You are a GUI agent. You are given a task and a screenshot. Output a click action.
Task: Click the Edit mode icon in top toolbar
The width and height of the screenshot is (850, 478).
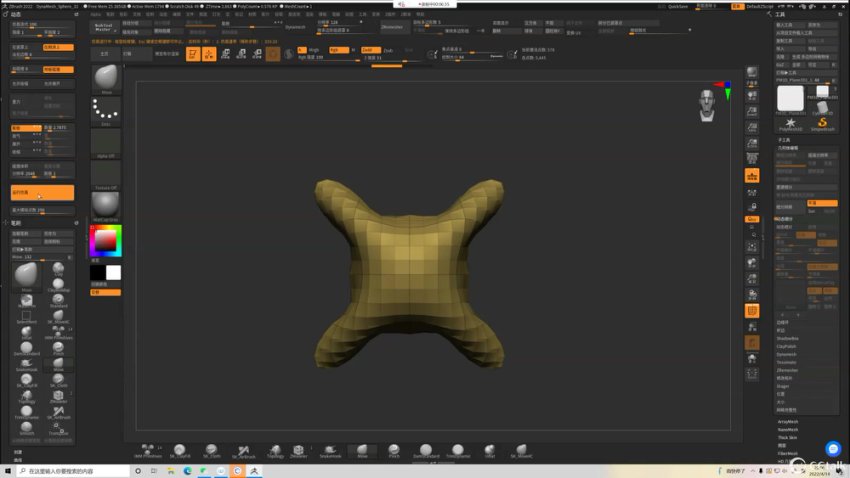(191, 53)
